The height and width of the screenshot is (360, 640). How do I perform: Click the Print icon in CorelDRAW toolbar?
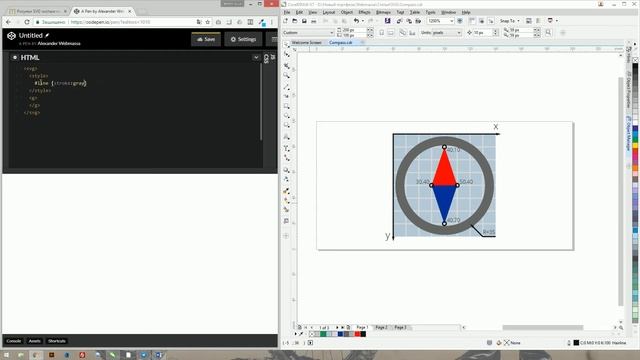(x=313, y=21)
